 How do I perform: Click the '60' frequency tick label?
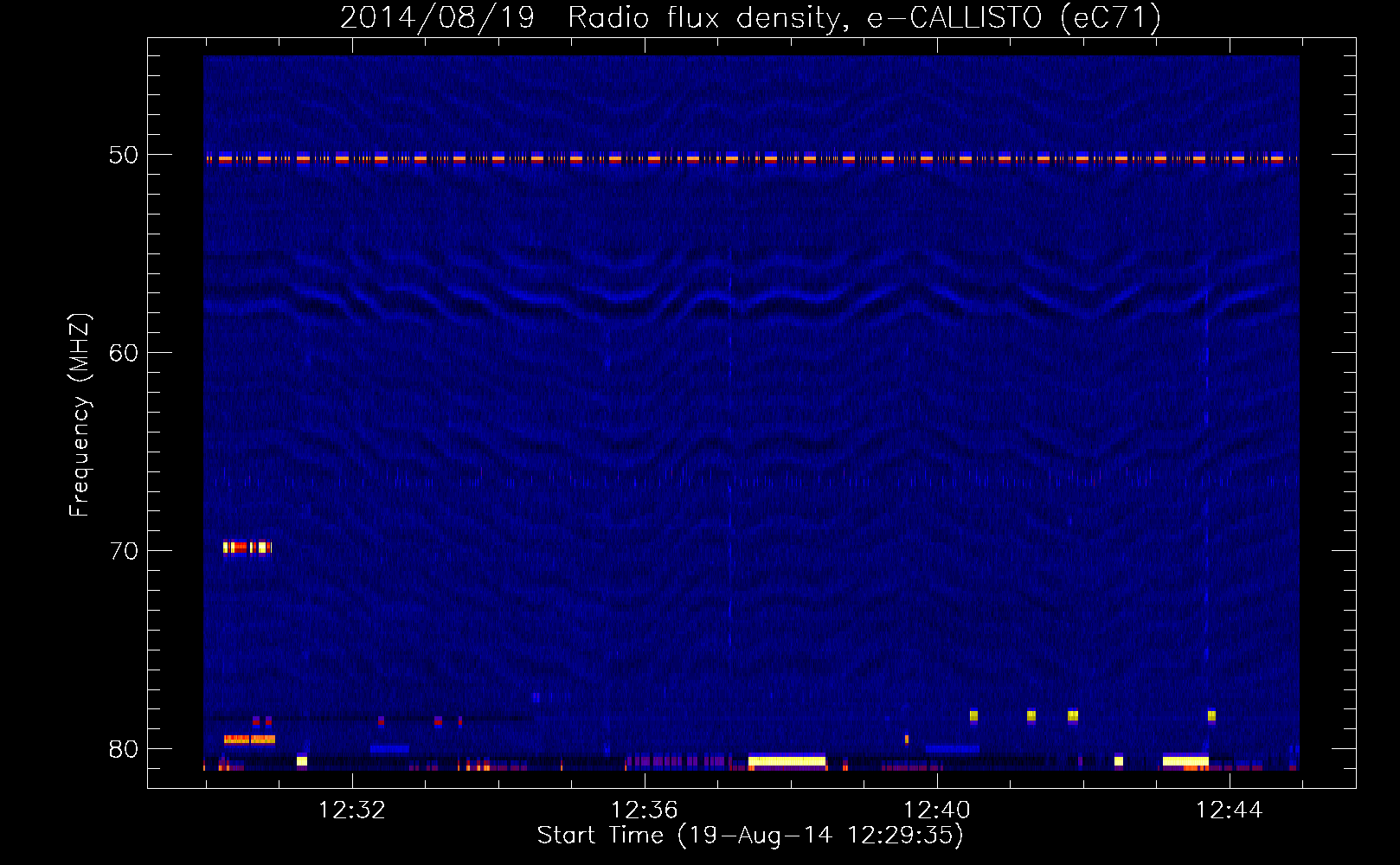pos(124,353)
